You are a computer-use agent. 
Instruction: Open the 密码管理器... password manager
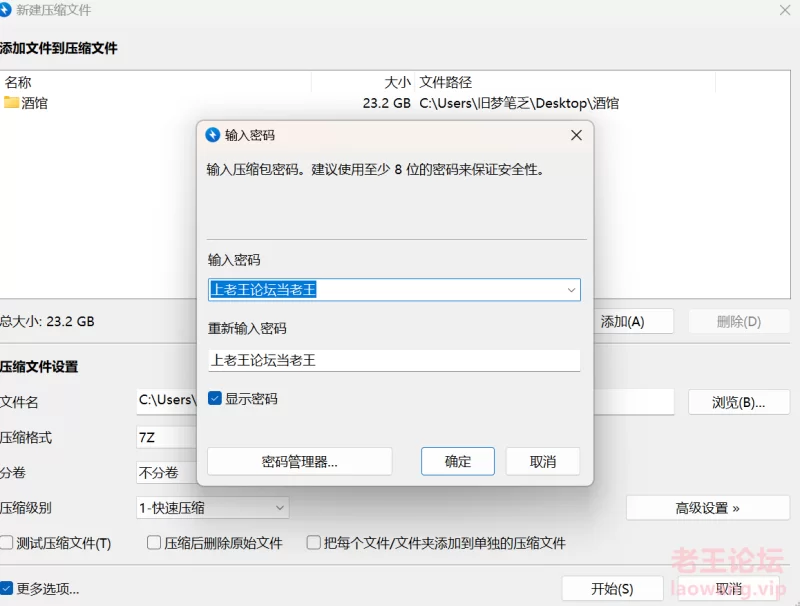click(x=299, y=462)
